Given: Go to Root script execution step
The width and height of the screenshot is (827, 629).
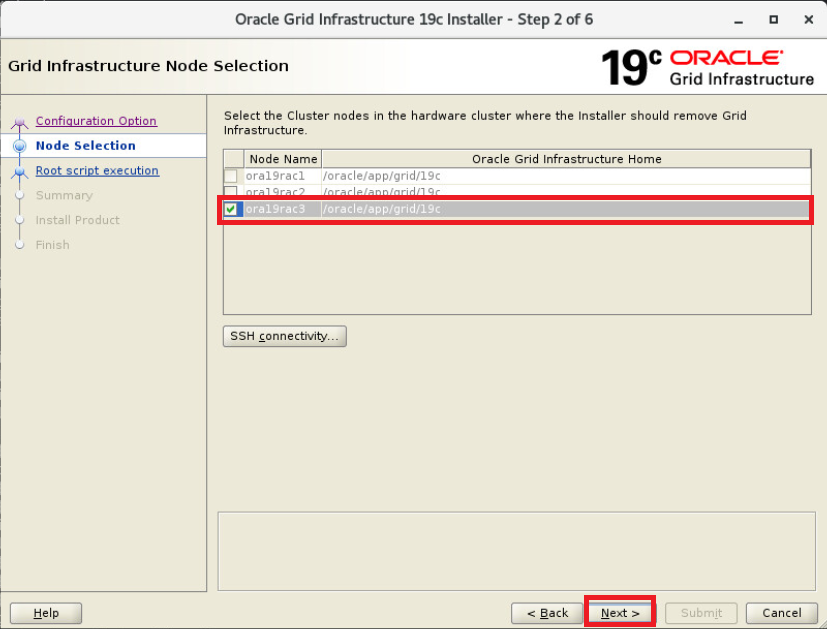Looking at the screenshot, I should (97, 170).
